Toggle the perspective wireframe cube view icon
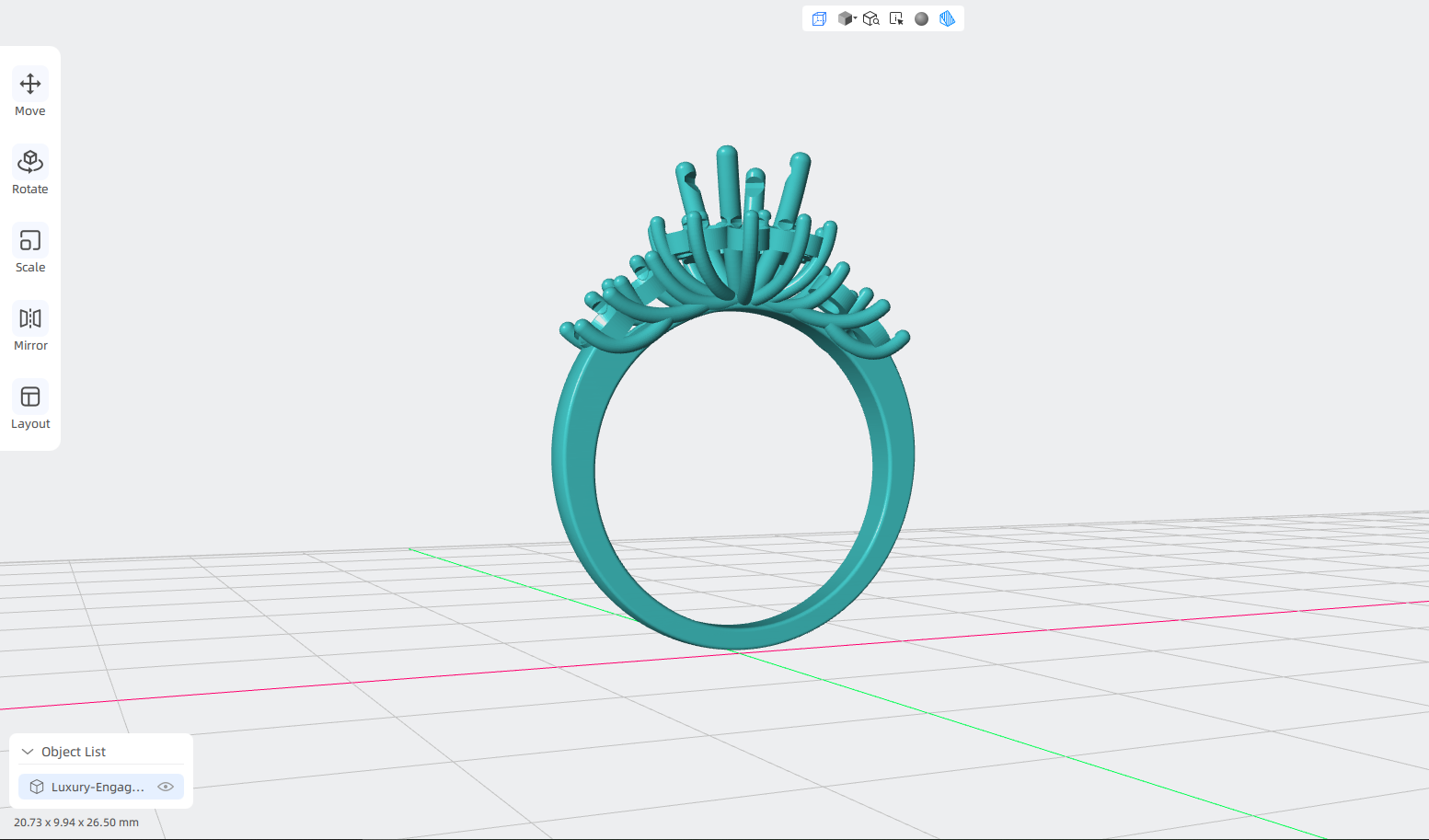The width and height of the screenshot is (1429, 840). click(819, 18)
